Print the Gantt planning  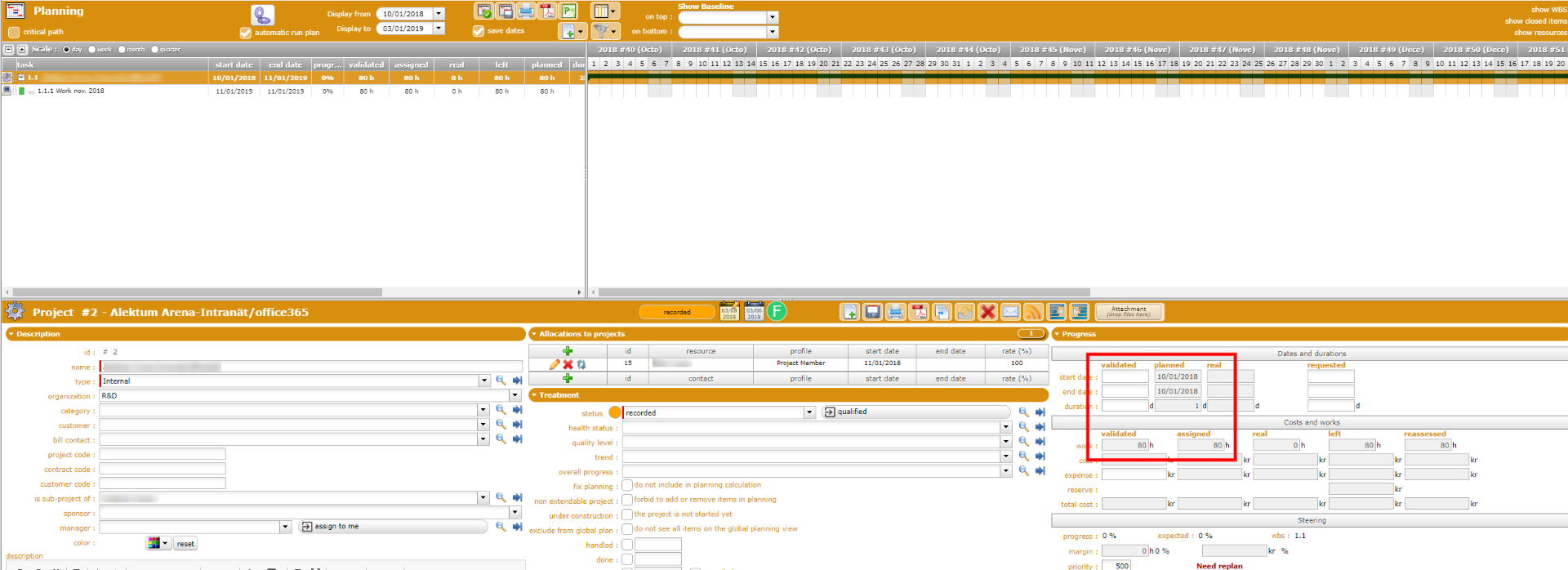526,11
